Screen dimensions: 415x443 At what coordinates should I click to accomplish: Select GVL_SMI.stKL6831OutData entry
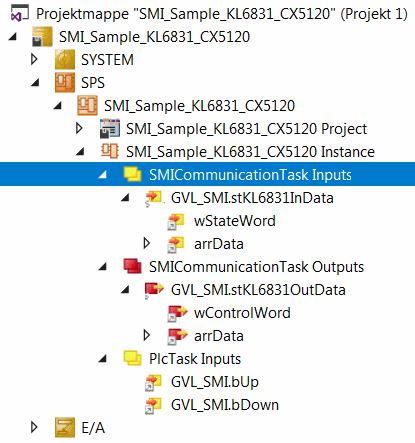[258, 290]
